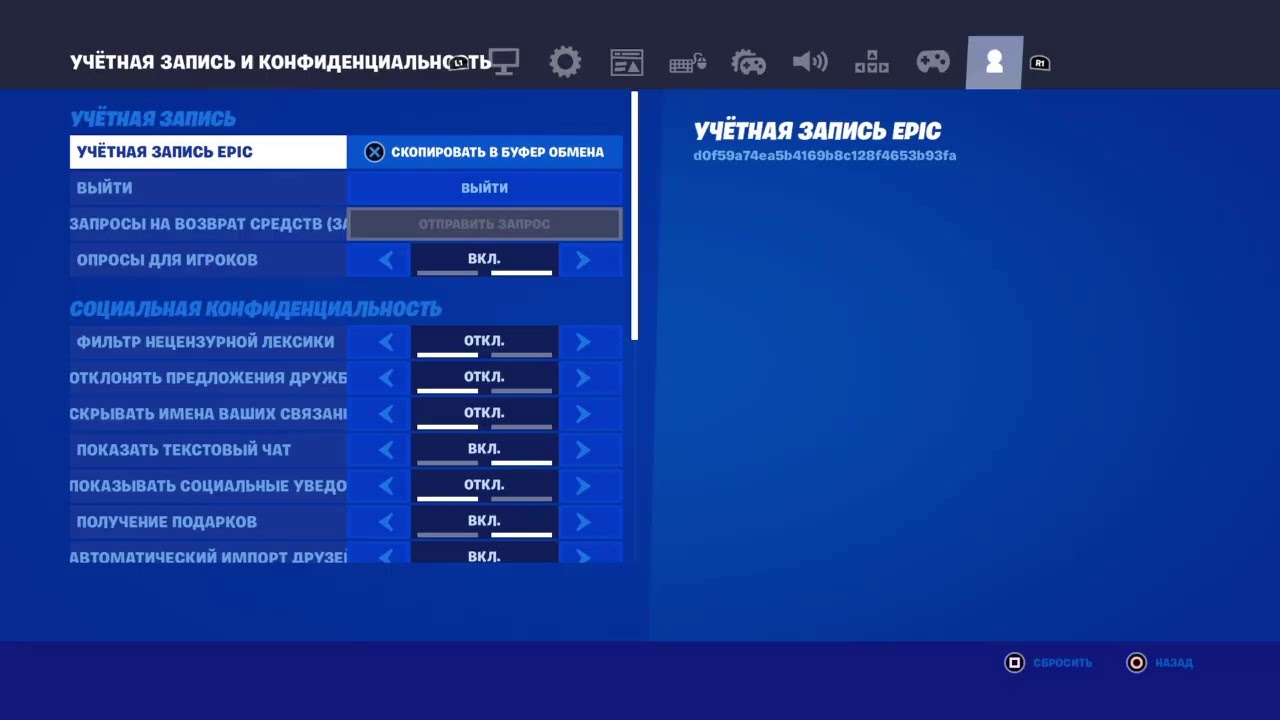Image resolution: width=1280 pixels, height=720 pixels.
Task: Toggle Фильтр нецензурной лексики ОТКЛ. value
Action: point(484,342)
